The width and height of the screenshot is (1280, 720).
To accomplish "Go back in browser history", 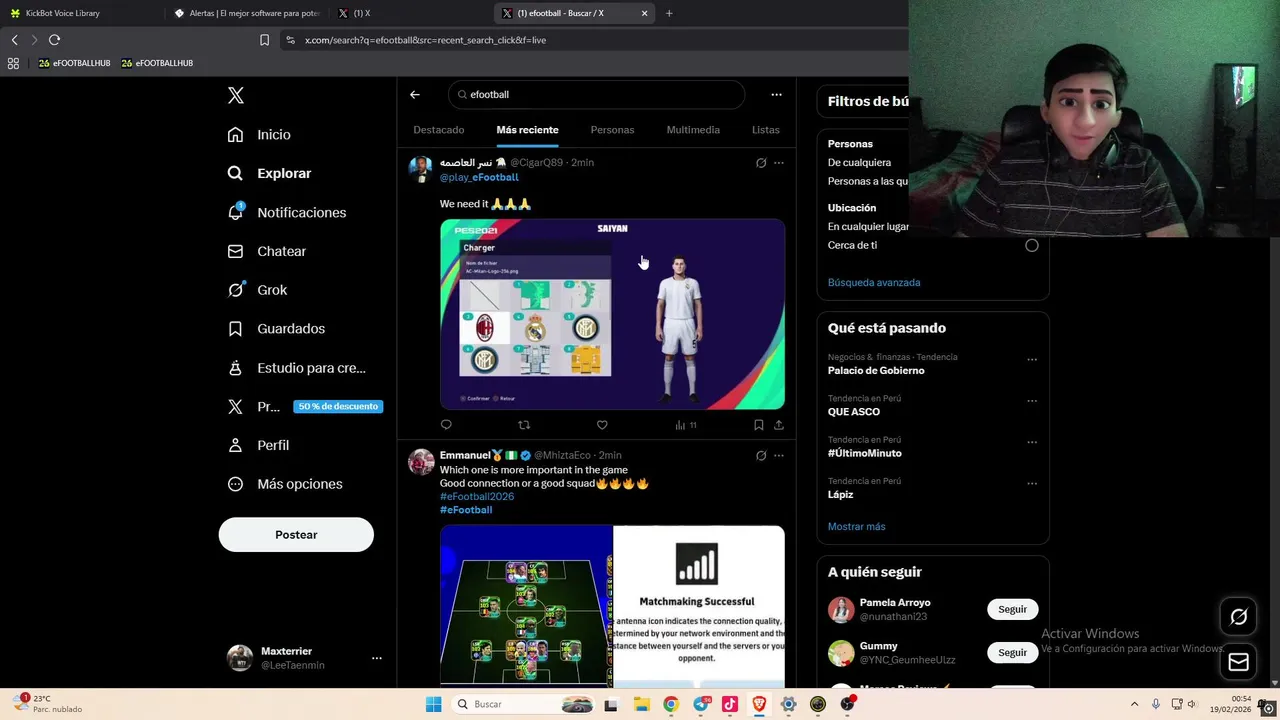I will pos(14,40).
